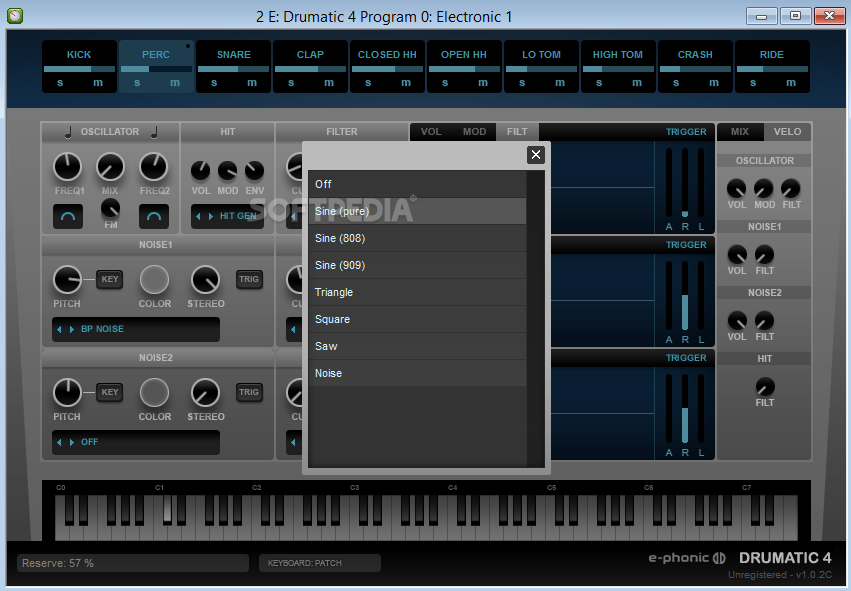
Task: Switch to the VELO tab
Action: tap(788, 131)
